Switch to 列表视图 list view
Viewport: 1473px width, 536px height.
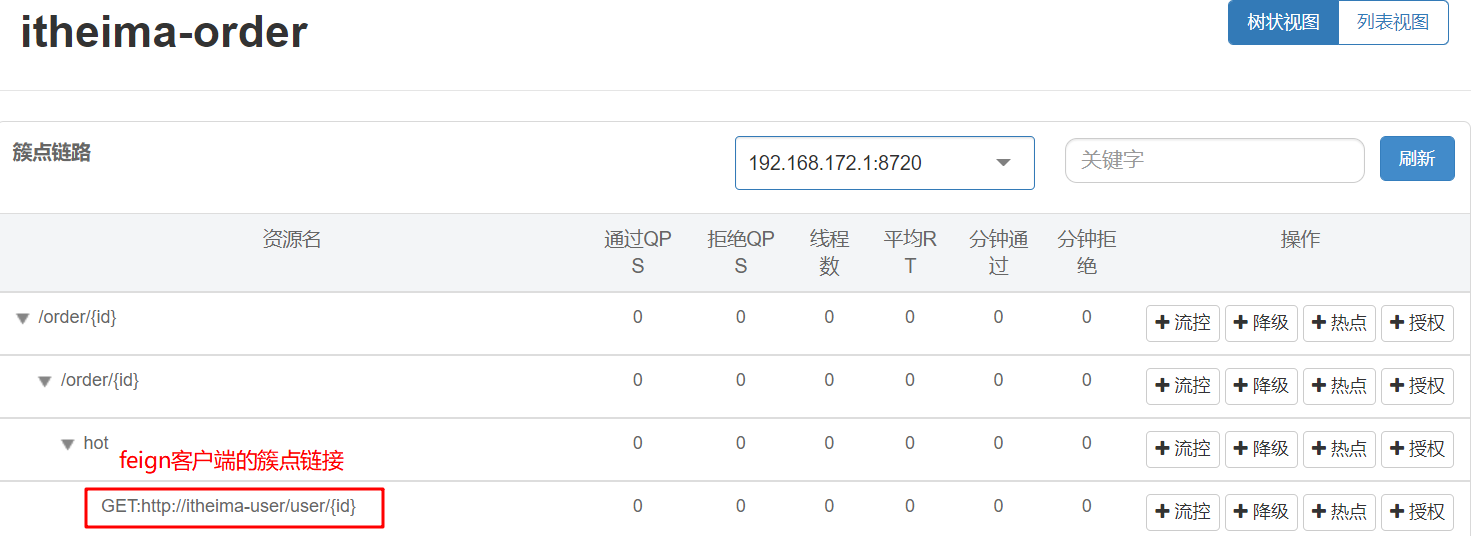[x=1393, y=23]
